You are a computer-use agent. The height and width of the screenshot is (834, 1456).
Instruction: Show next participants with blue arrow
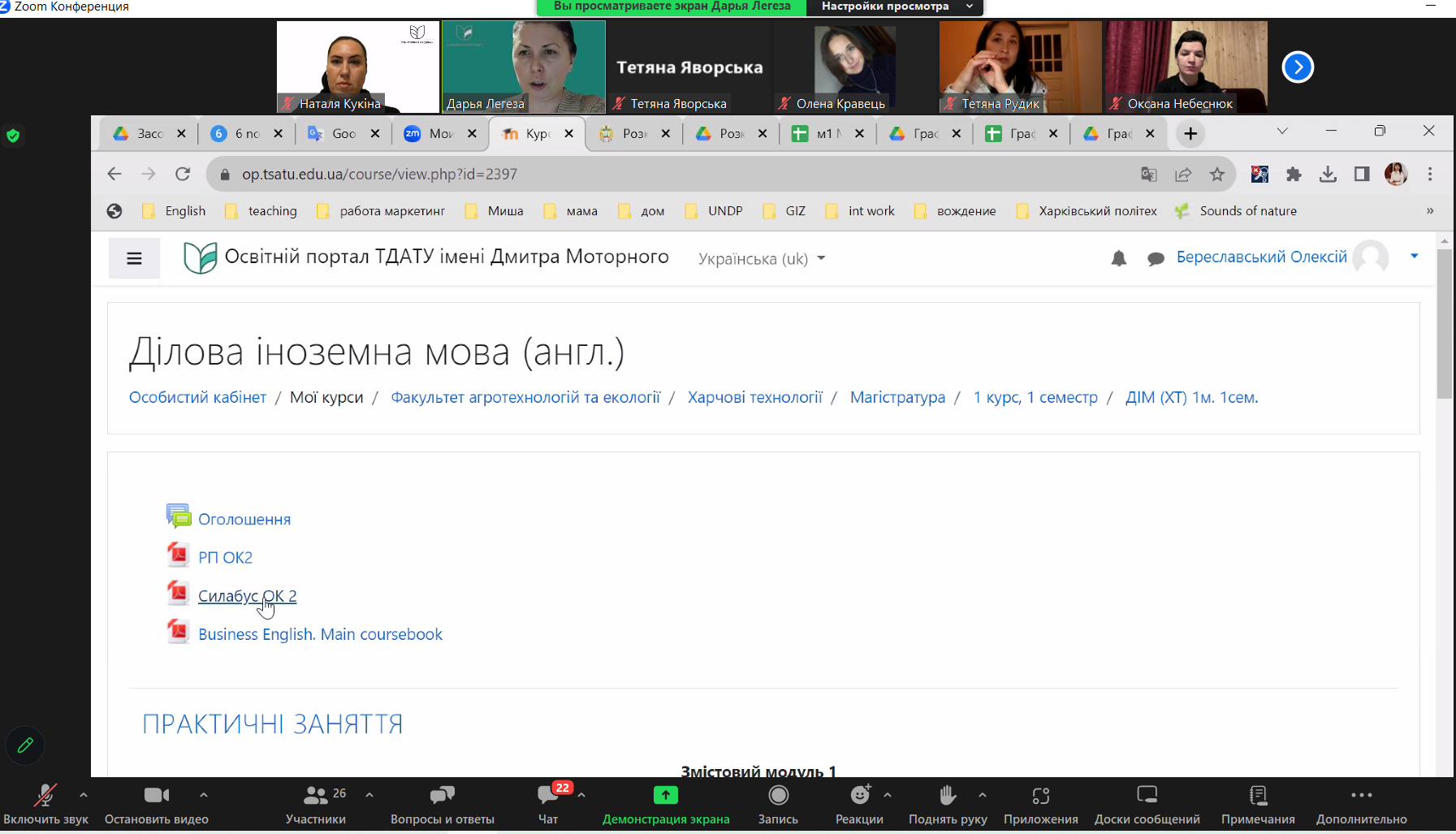[x=1297, y=67]
